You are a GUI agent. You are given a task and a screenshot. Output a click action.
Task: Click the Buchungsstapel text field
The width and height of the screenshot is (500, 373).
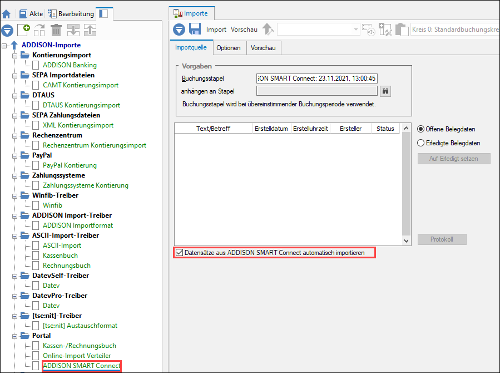coord(317,78)
